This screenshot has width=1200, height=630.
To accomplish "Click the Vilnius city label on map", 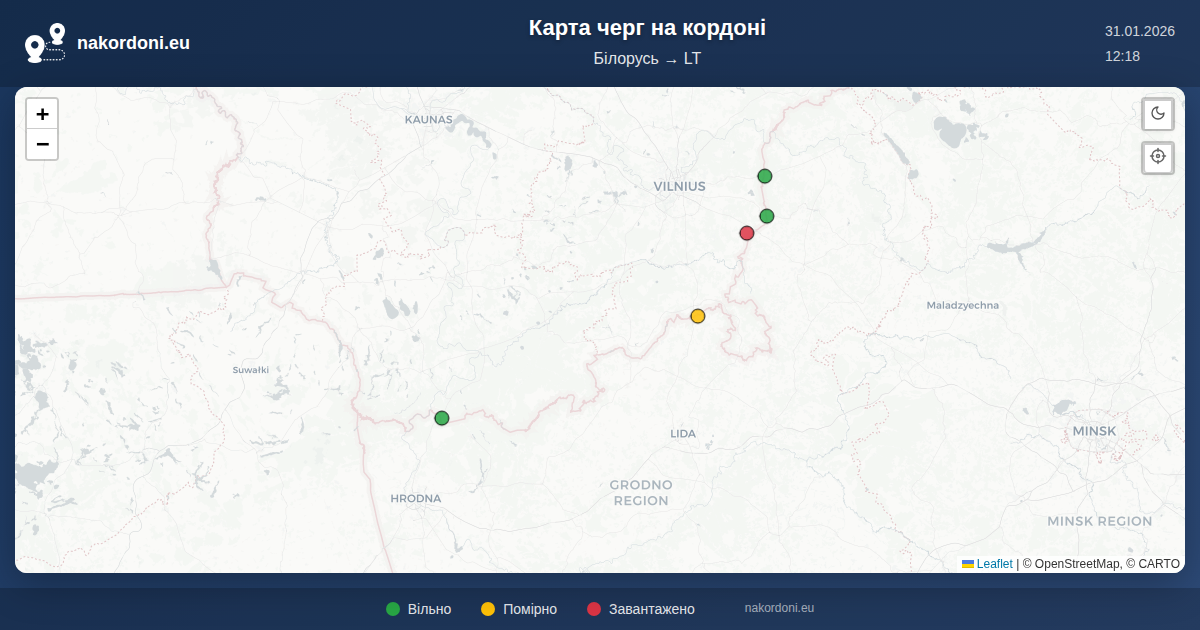I will [x=679, y=186].
